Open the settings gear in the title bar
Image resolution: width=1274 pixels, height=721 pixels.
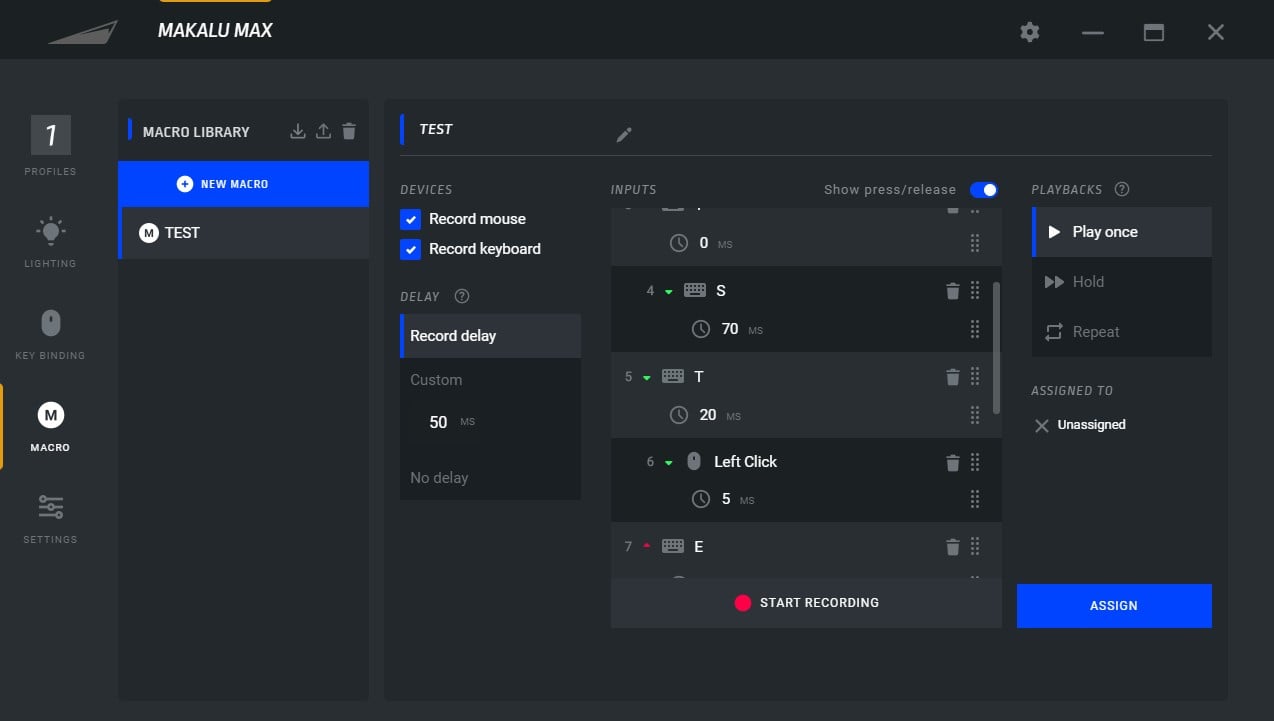pyautogui.click(x=1030, y=32)
